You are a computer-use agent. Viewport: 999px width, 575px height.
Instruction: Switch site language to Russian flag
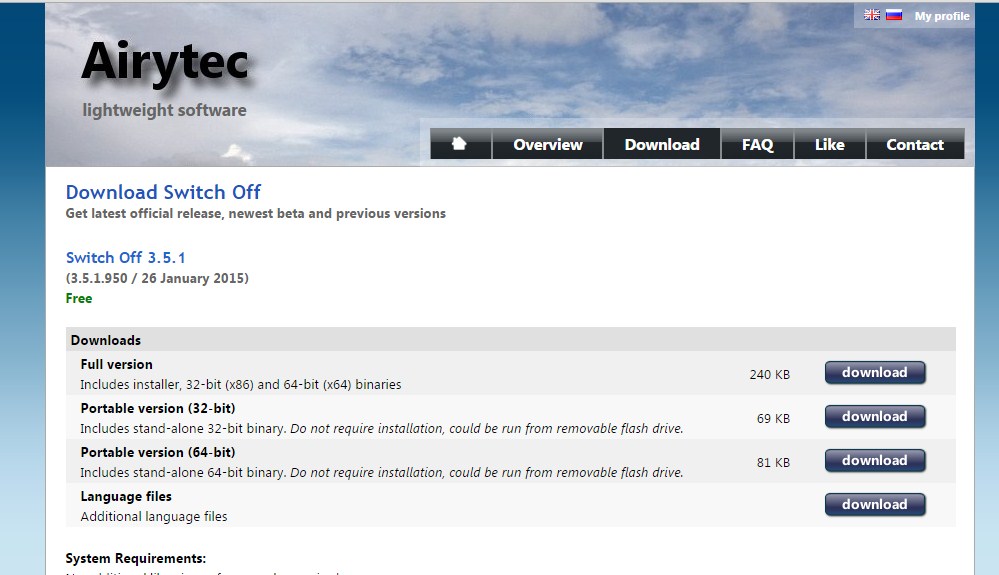pos(894,15)
